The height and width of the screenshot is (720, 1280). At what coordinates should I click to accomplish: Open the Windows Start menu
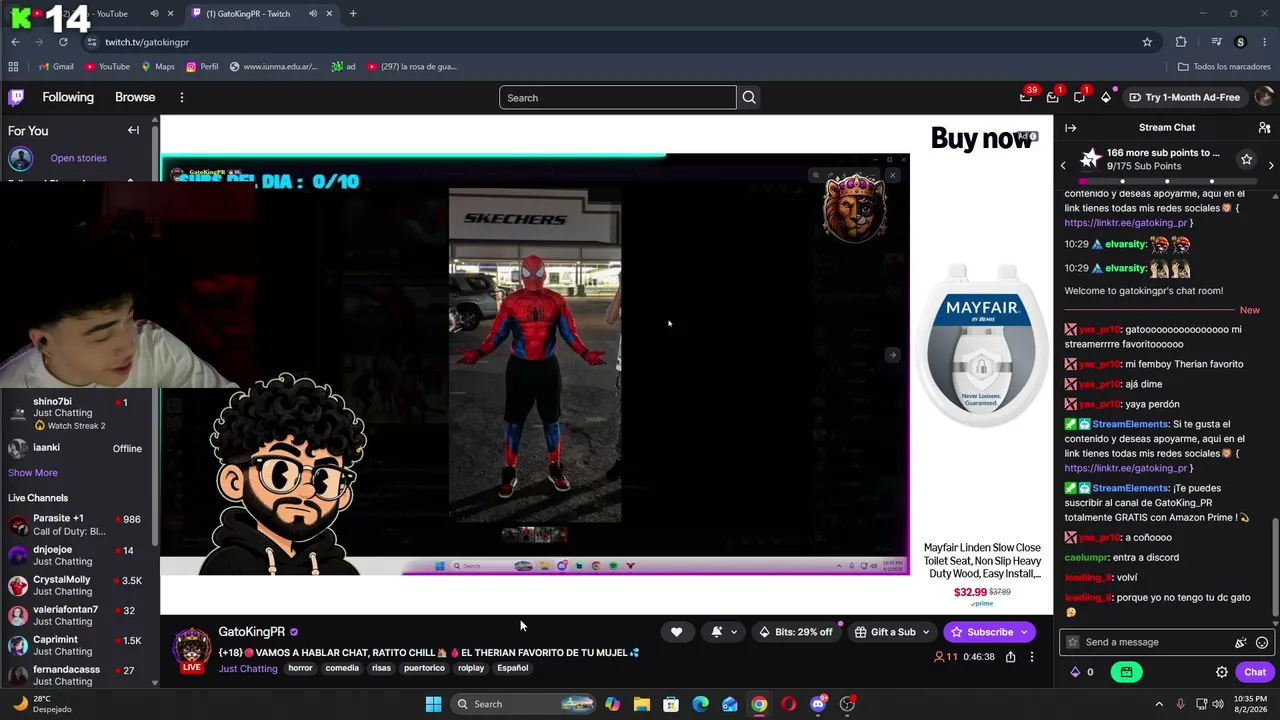tap(433, 704)
